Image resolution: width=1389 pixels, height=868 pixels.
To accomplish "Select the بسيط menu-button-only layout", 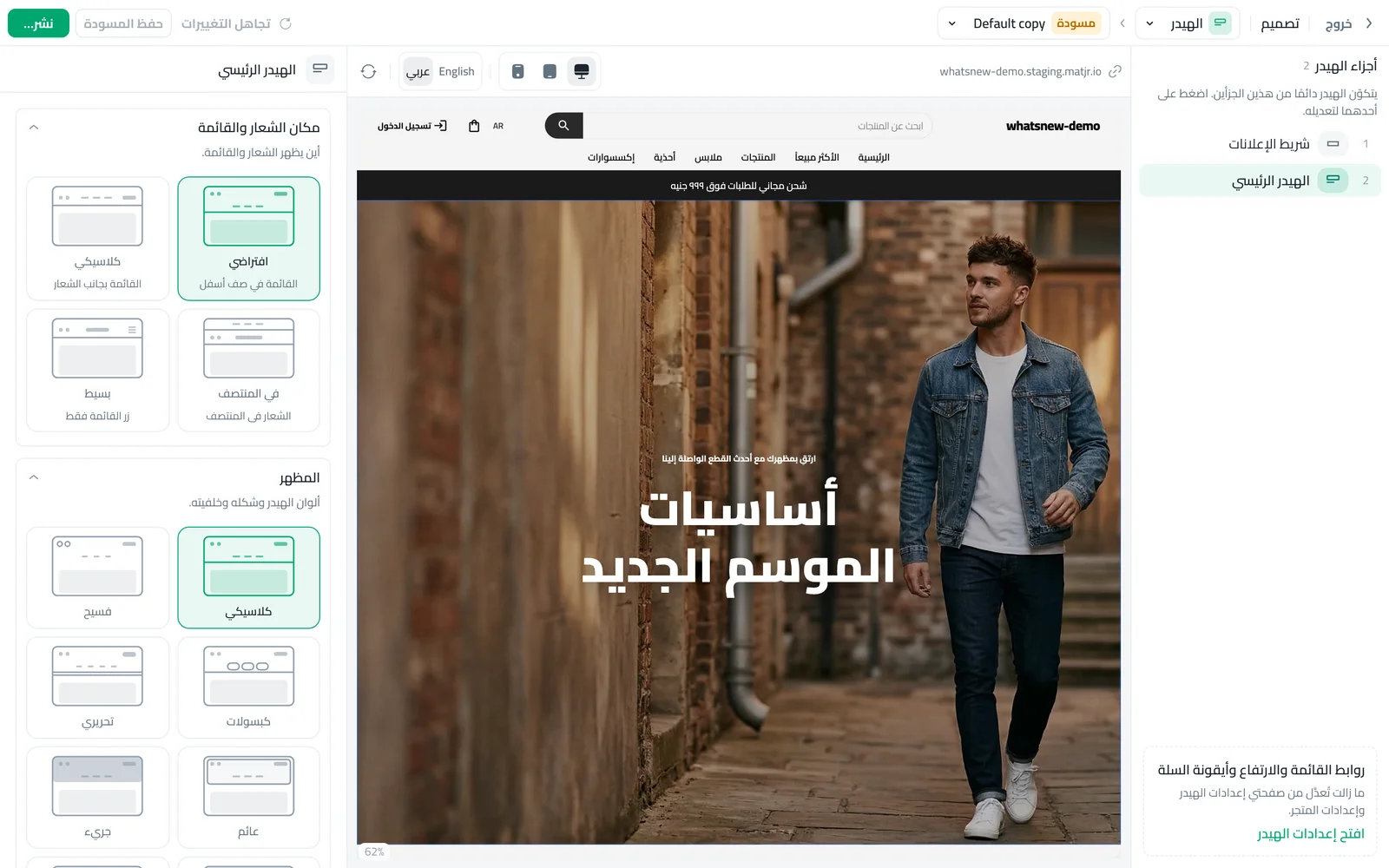I will coord(98,371).
